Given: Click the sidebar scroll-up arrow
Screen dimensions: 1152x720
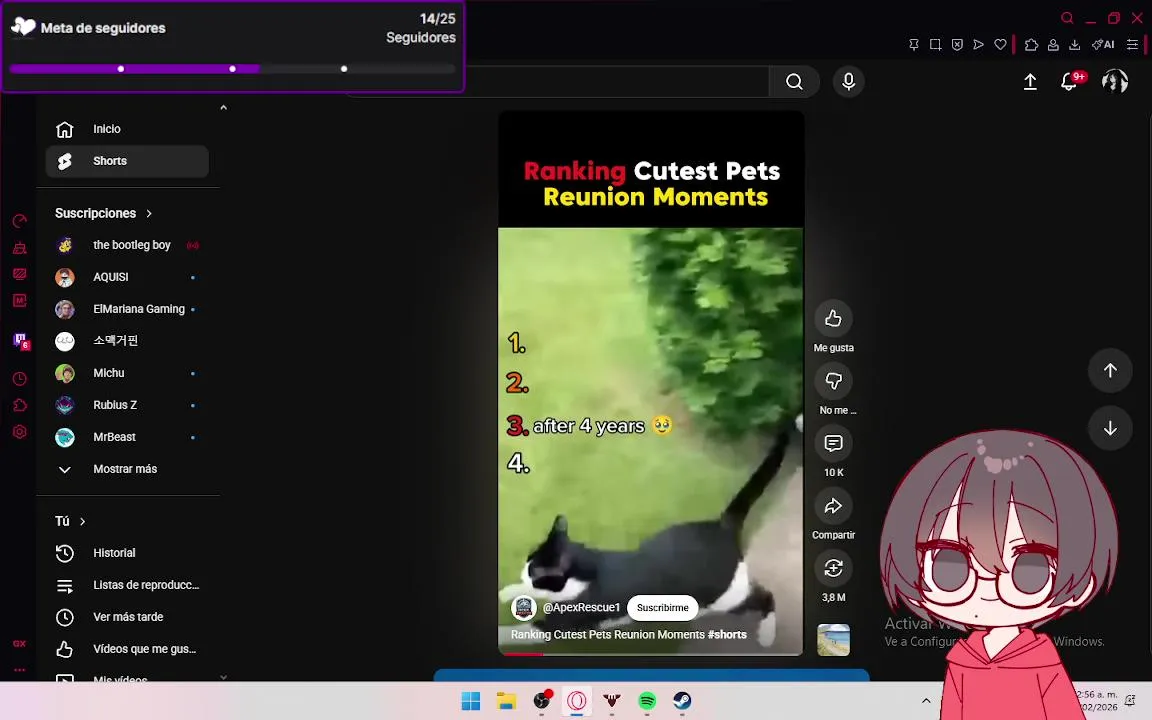Looking at the screenshot, I should [223, 107].
